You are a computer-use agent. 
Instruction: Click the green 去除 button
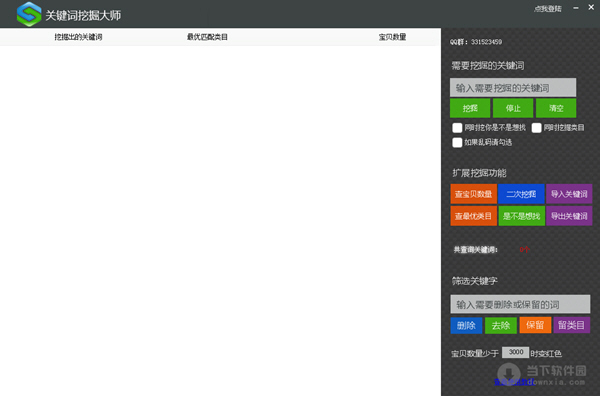pos(501,325)
